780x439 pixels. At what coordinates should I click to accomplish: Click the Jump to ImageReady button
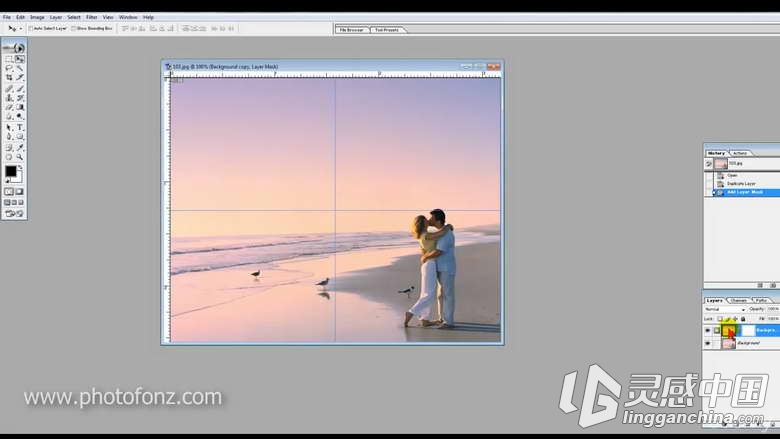[x=14, y=213]
